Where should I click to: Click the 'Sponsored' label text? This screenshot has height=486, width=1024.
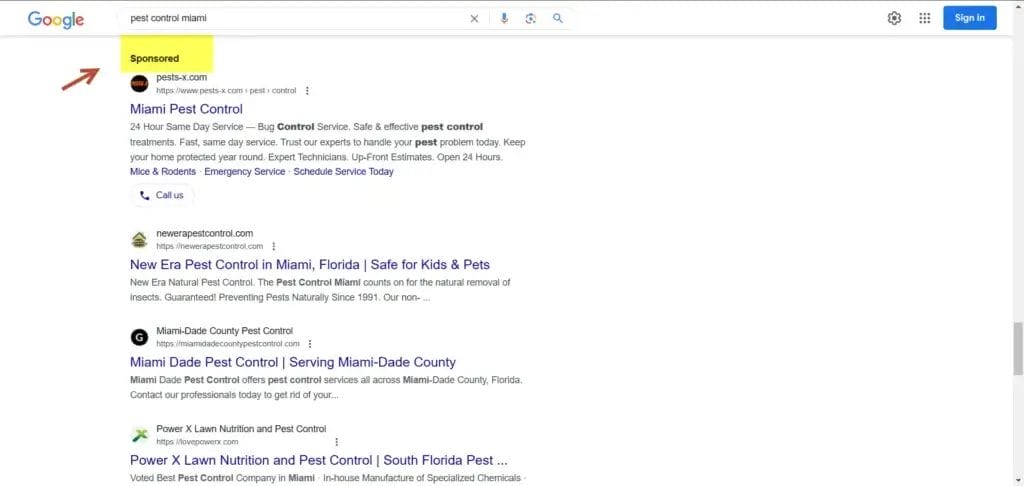[154, 58]
